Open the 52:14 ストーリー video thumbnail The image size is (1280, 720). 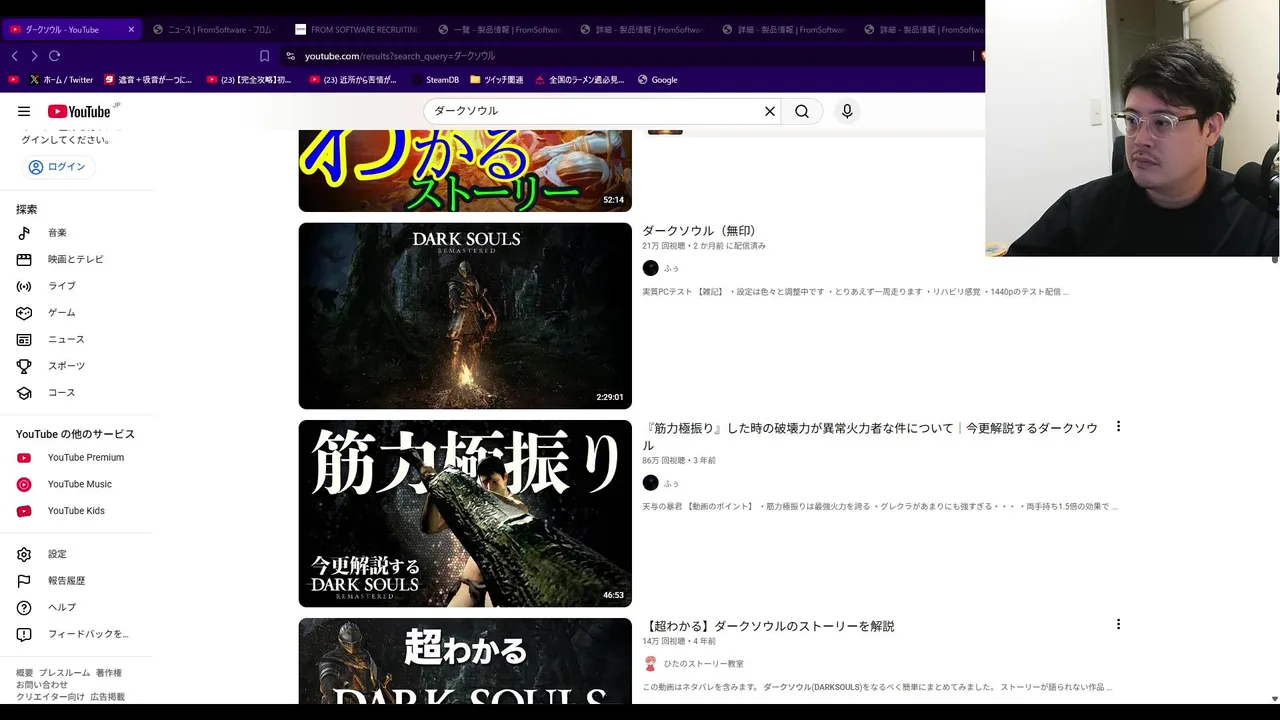(465, 171)
